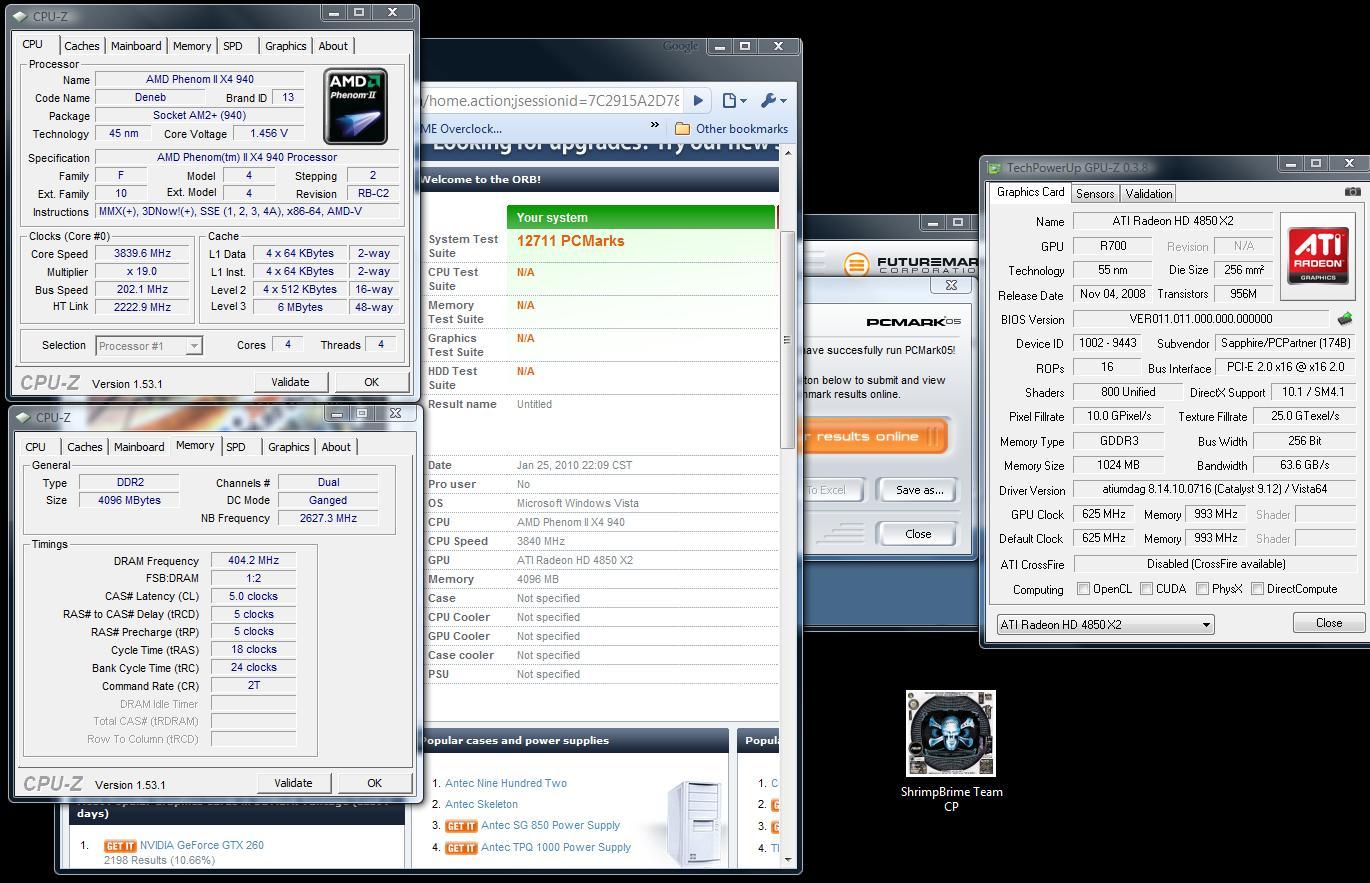Image resolution: width=1370 pixels, height=883 pixels.
Task: Open the SPD tab in lower CPU-Z window
Action: coord(236,447)
